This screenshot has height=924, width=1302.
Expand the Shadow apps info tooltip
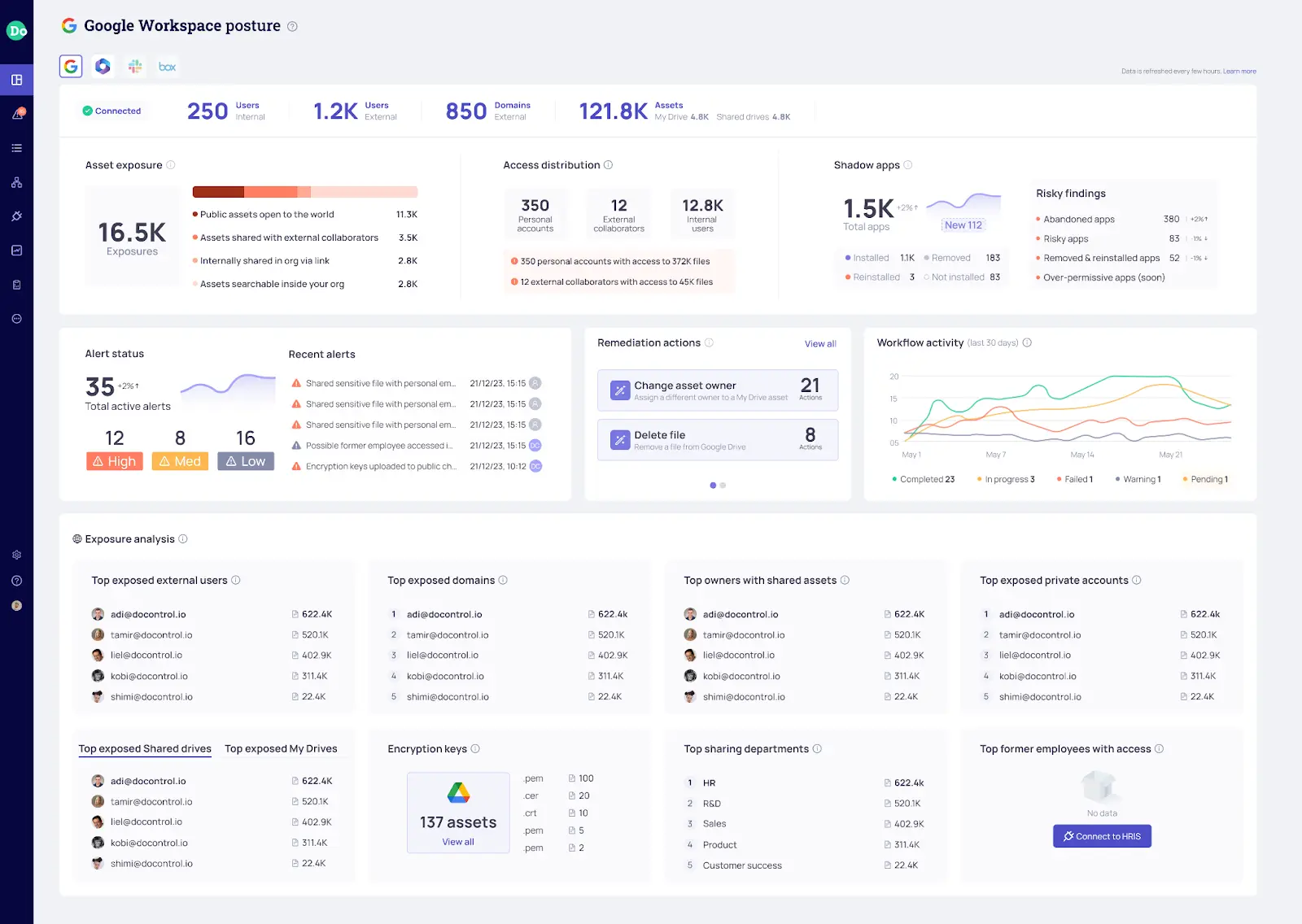tap(906, 165)
